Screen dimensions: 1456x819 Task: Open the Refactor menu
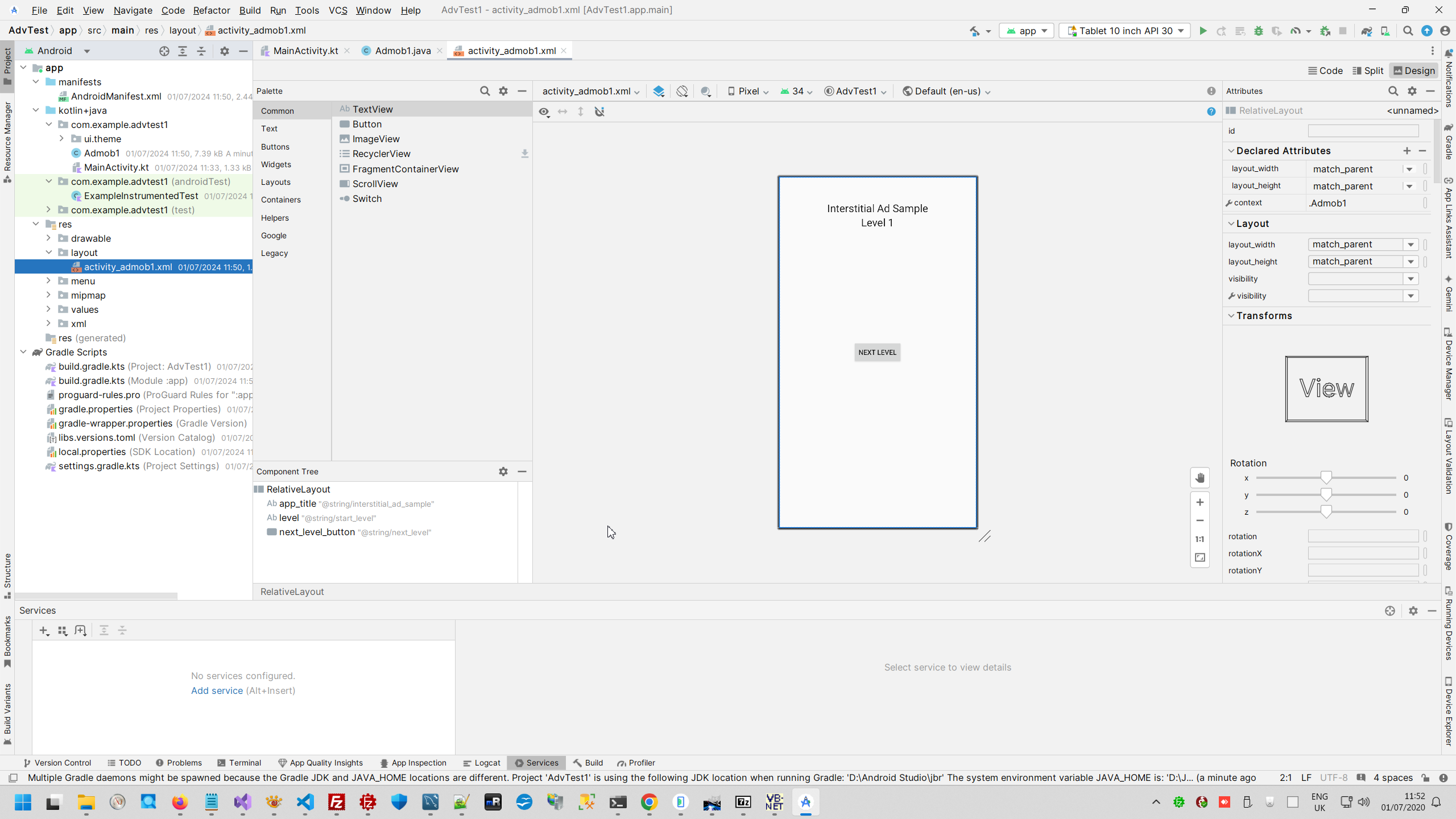211,10
